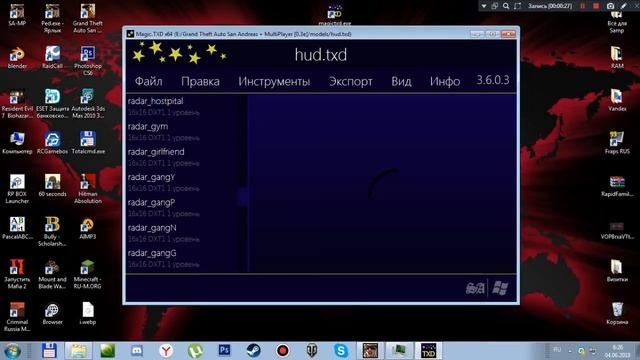Open the Windows Start menu
The height and width of the screenshot is (360, 640).
tap(12, 351)
